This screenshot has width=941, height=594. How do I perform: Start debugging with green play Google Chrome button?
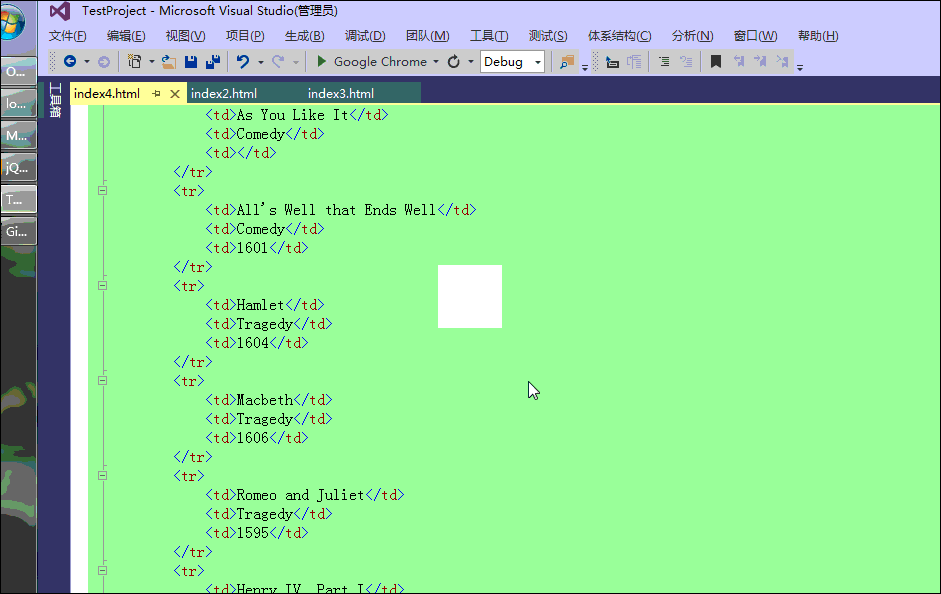point(371,62)
